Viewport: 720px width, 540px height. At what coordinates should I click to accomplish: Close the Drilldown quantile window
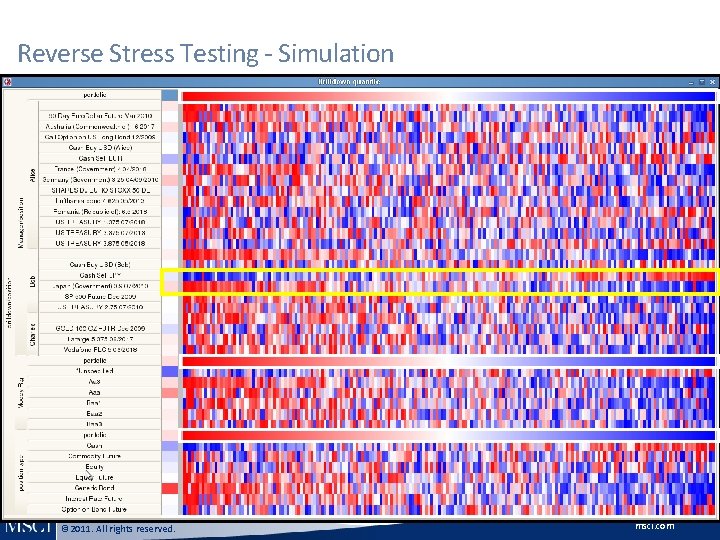click(712, 82)
